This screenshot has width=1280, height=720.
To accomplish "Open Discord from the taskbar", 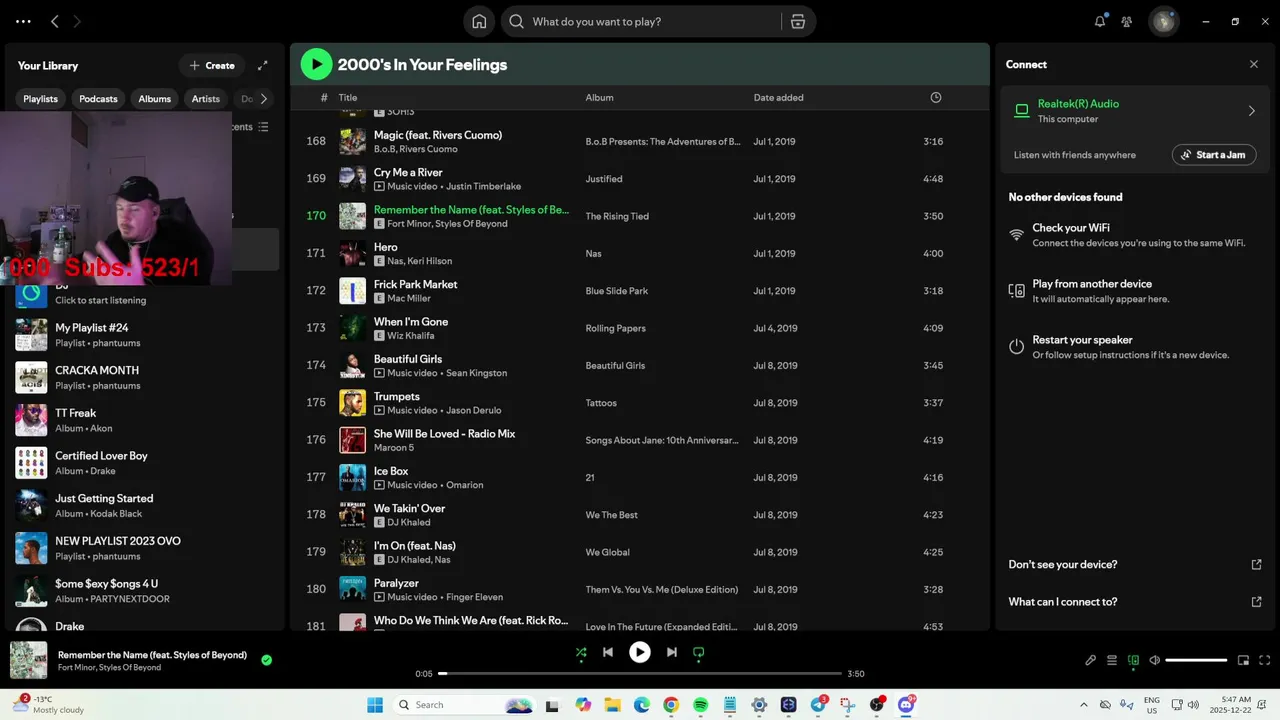I will pyautogui.click(x=906, y=705).
